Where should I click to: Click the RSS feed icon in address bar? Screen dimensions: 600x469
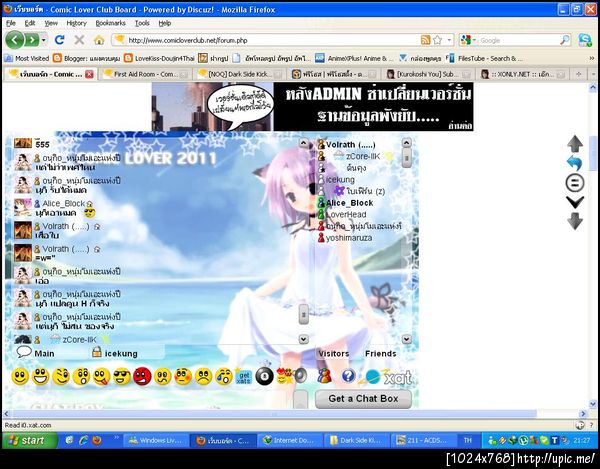(x=426, y=40)
